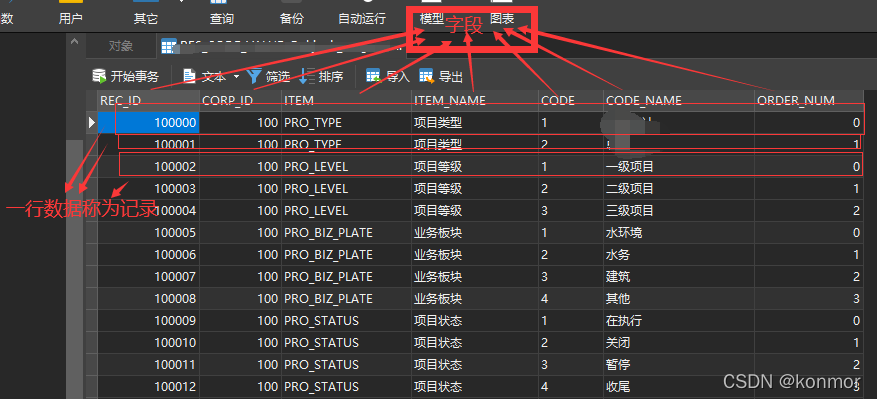Viewport: 877px width, 399px height.
Task: Click the 导出 export button
Action: click(441, 76)
